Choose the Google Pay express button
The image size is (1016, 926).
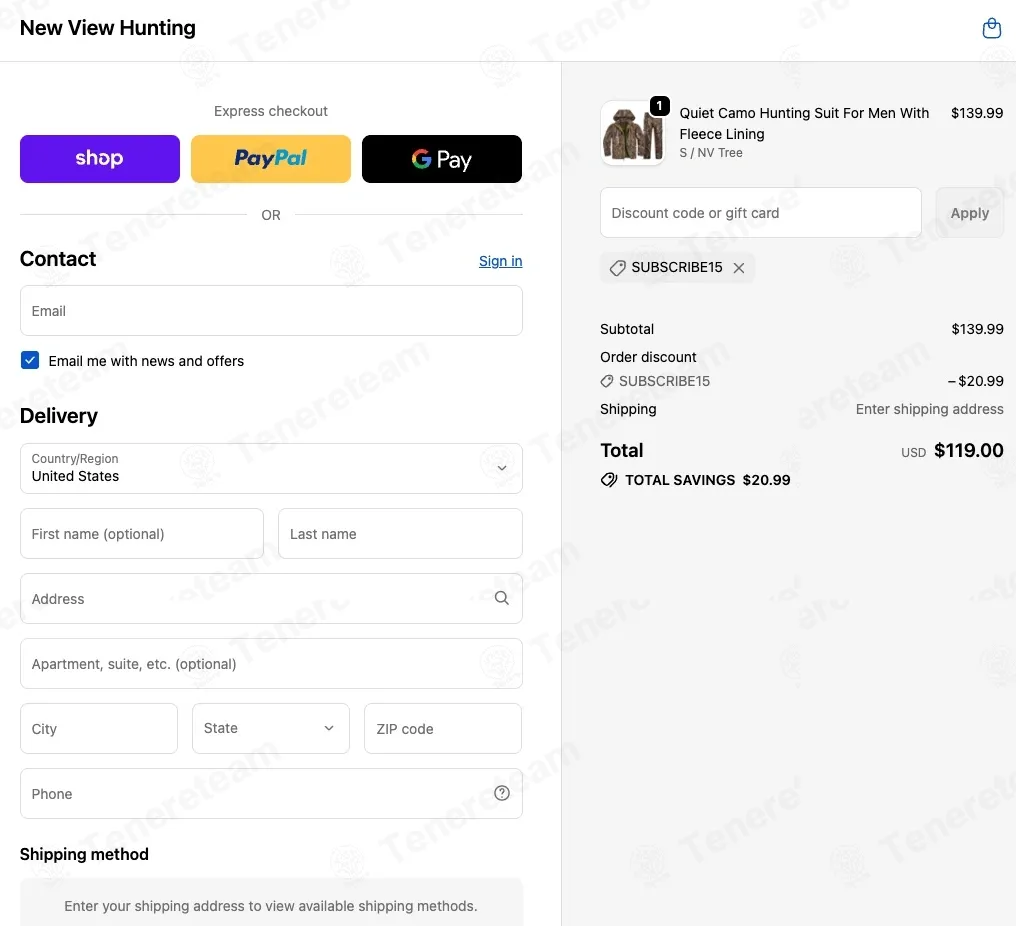(x=442, y=159)
